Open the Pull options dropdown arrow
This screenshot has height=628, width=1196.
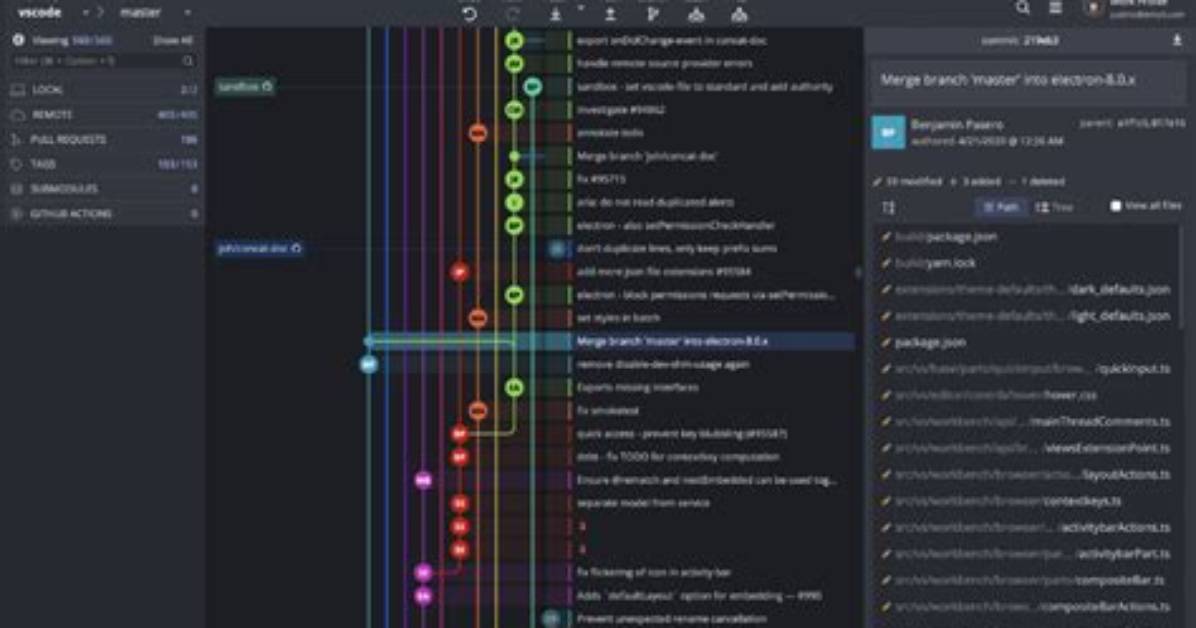pyautogui.click(x=580, y=9)
